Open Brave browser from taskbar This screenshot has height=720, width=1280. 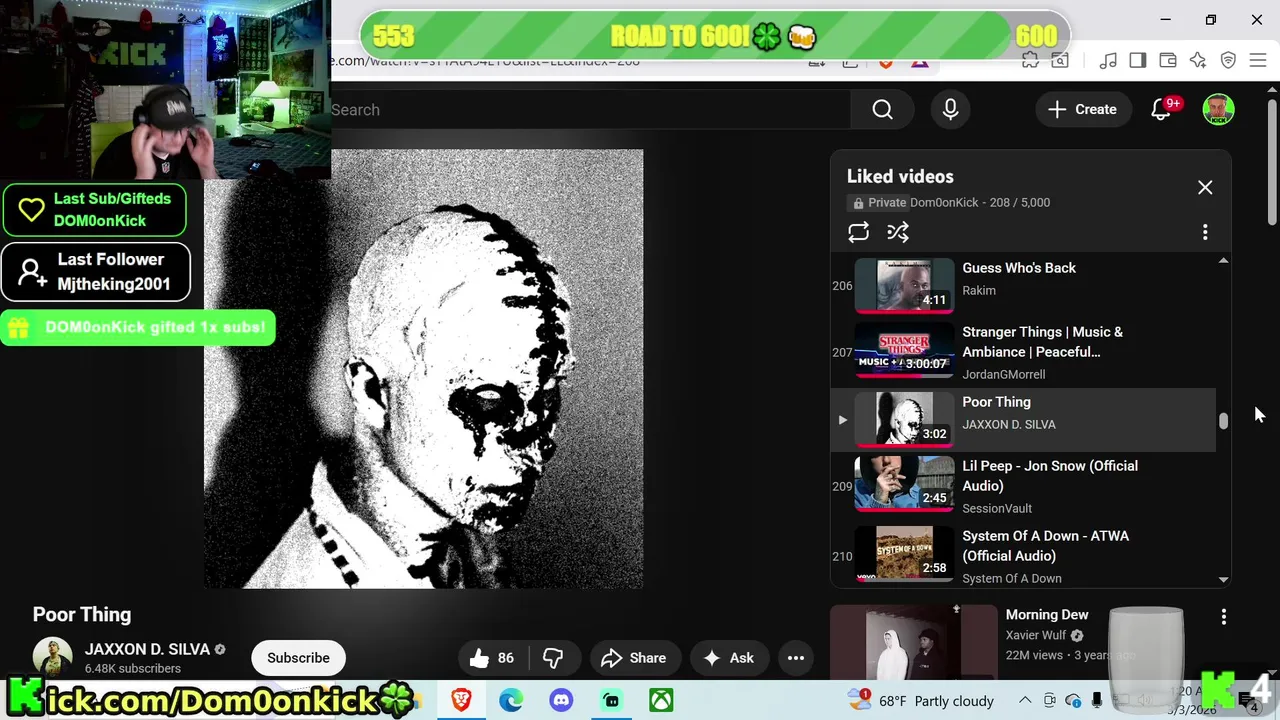[x=461, y=700]
